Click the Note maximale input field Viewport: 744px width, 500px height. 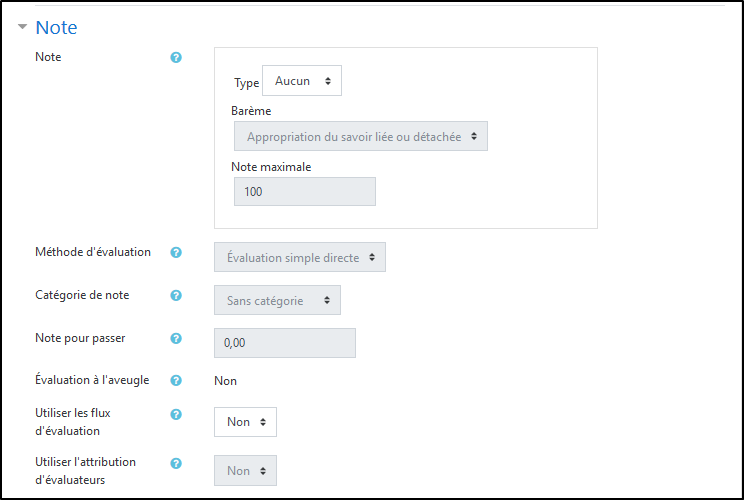[x=305, y=191]
